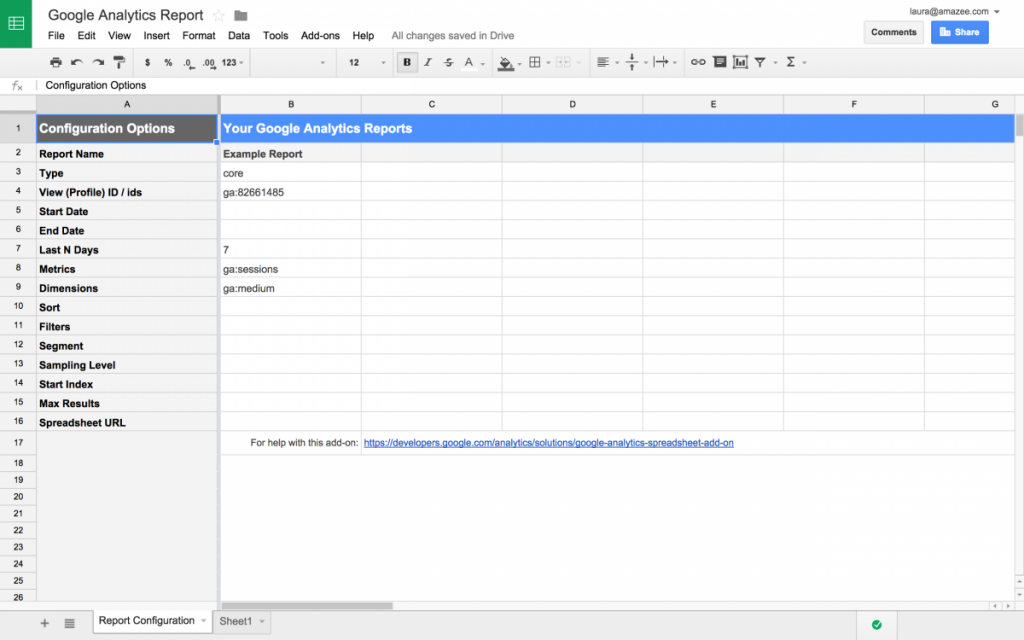Open Sheet1 tab dropdown arrow

coord(262,621)
